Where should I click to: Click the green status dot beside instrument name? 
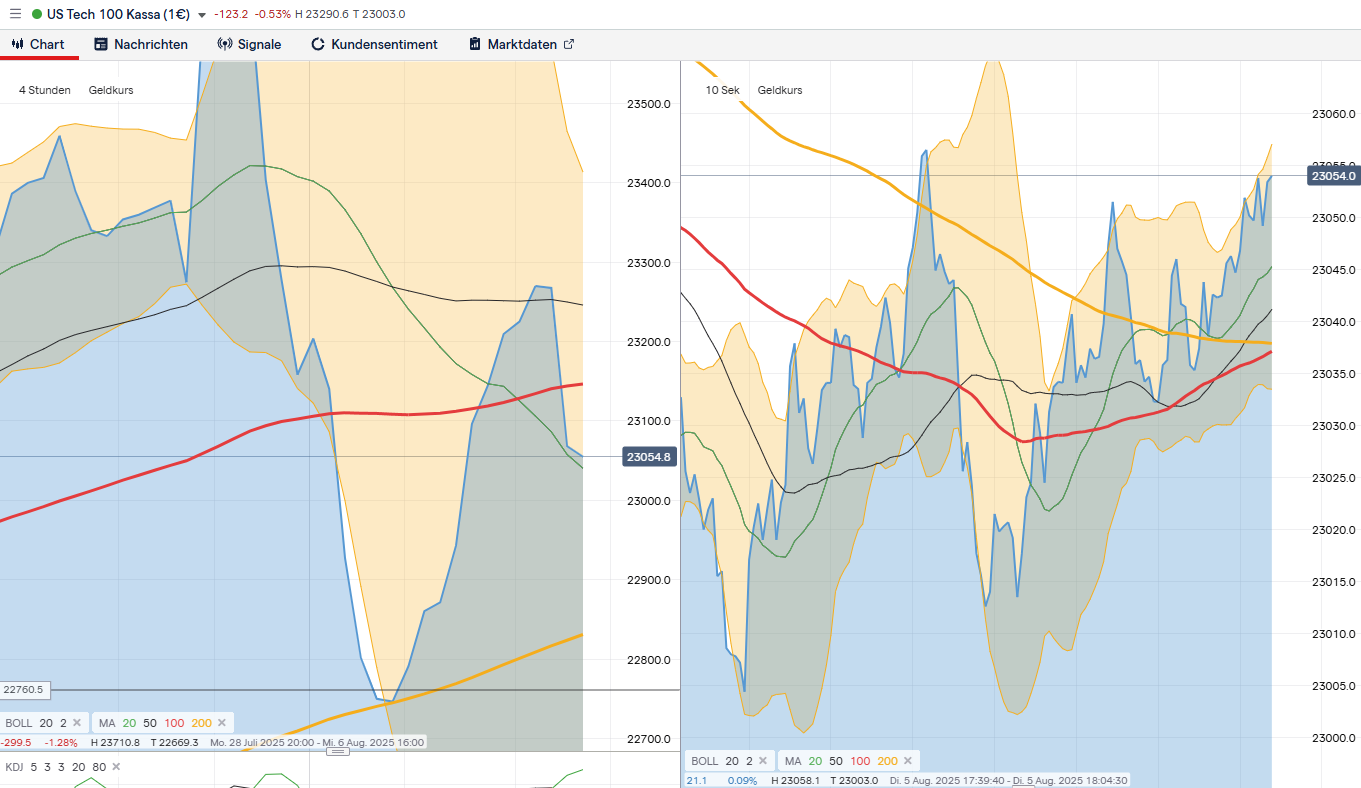pos(37,15)
